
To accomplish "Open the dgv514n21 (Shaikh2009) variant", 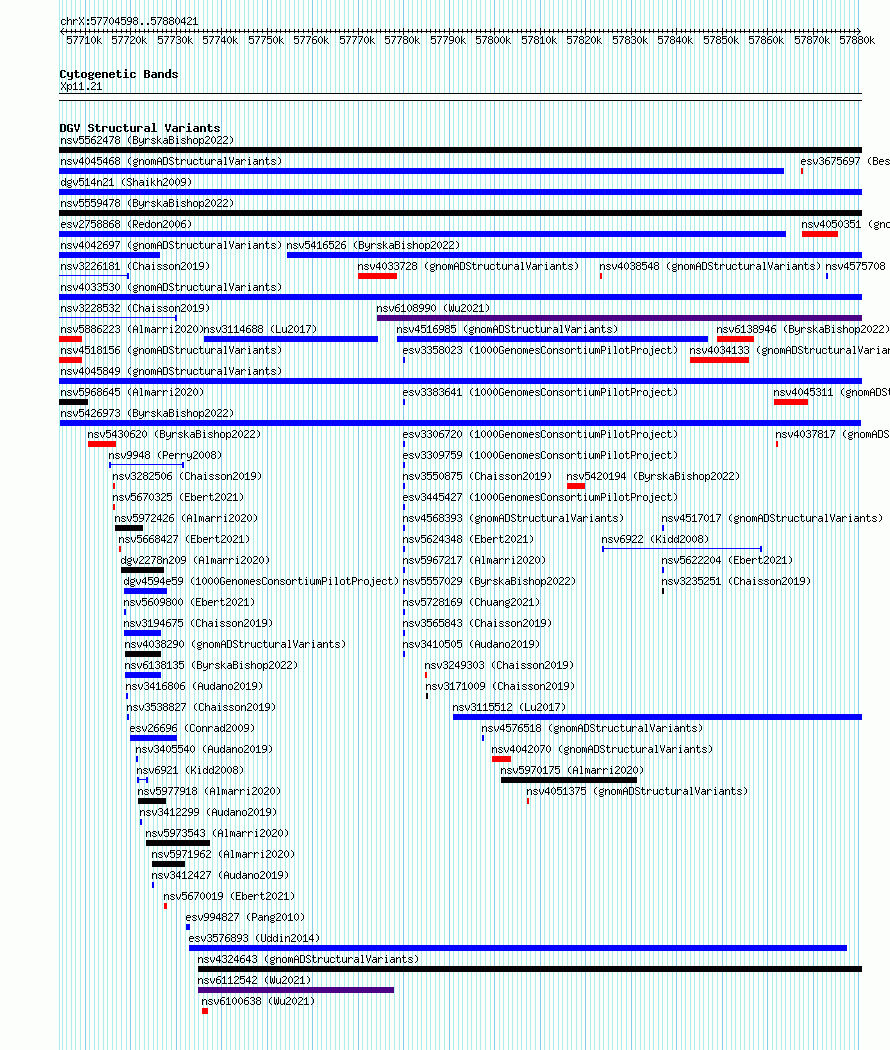I will [x=126, y=182].
